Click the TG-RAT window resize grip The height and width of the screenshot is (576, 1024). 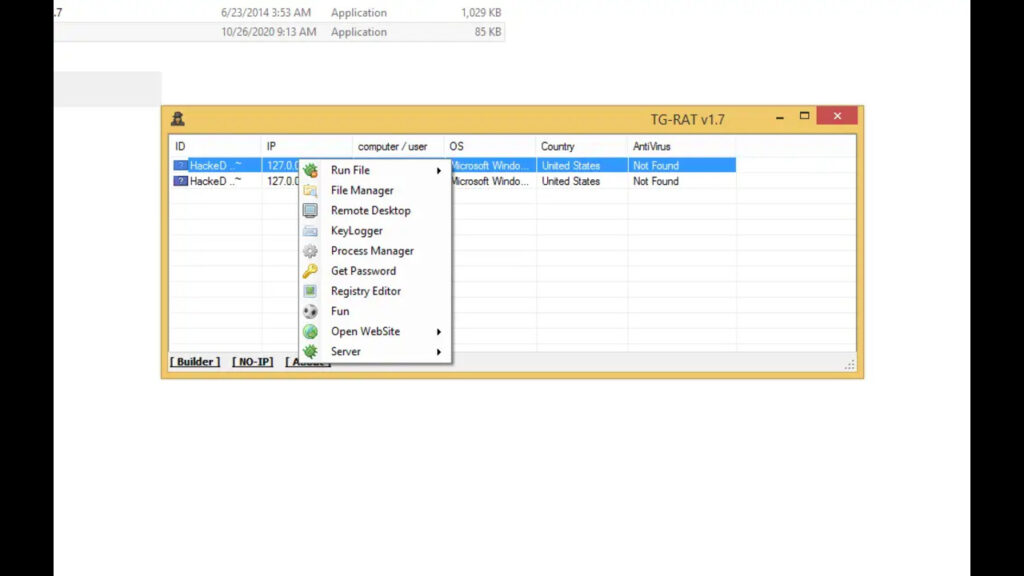[x=849, y=364]
